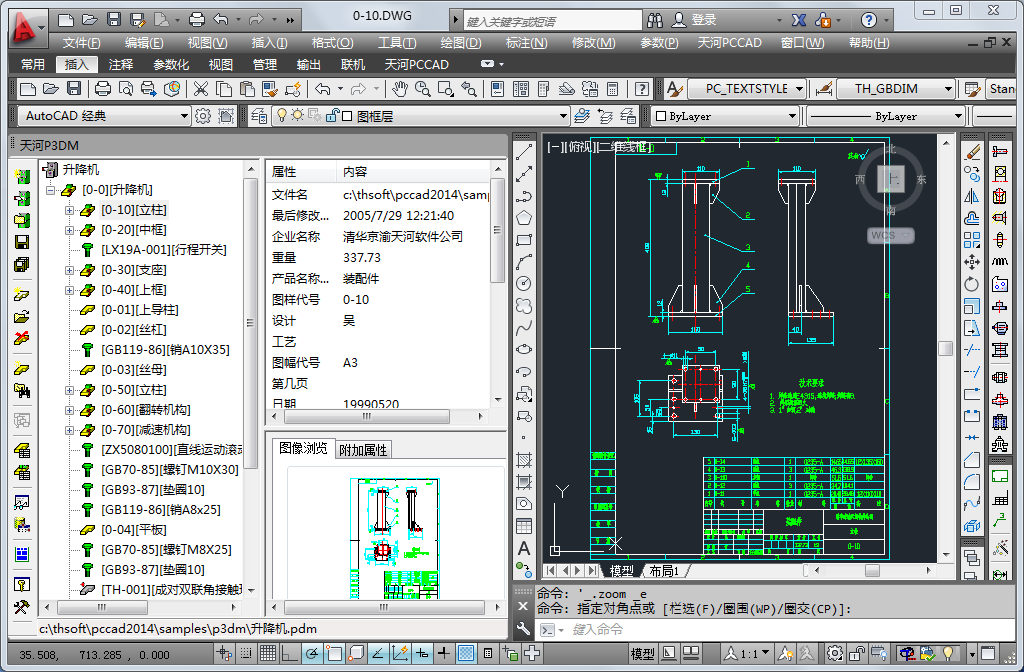This screenshot has width=1024, height=672.
Task: Open the PC_TEXTSTYLE text style dropdown
Action: coord(799,89)
